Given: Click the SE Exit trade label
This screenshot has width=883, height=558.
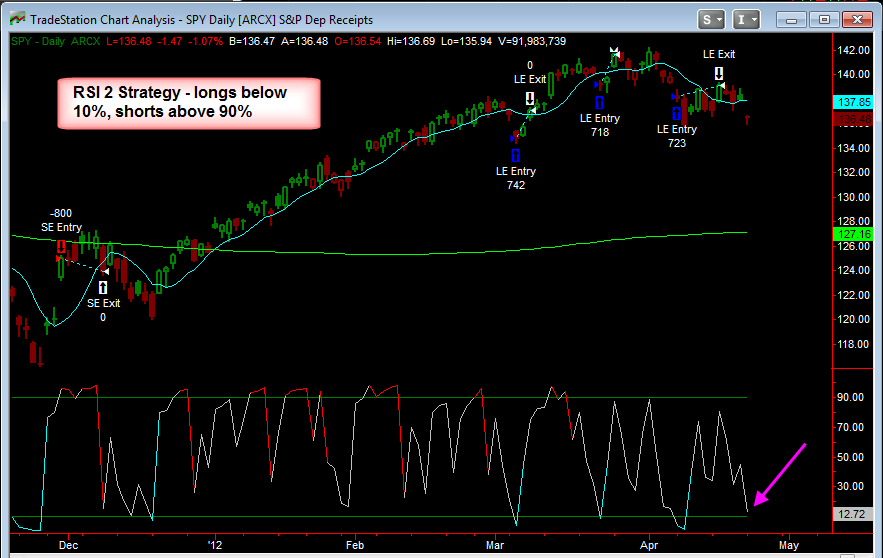Looking at the screenshot, I should tap(104, 303).
